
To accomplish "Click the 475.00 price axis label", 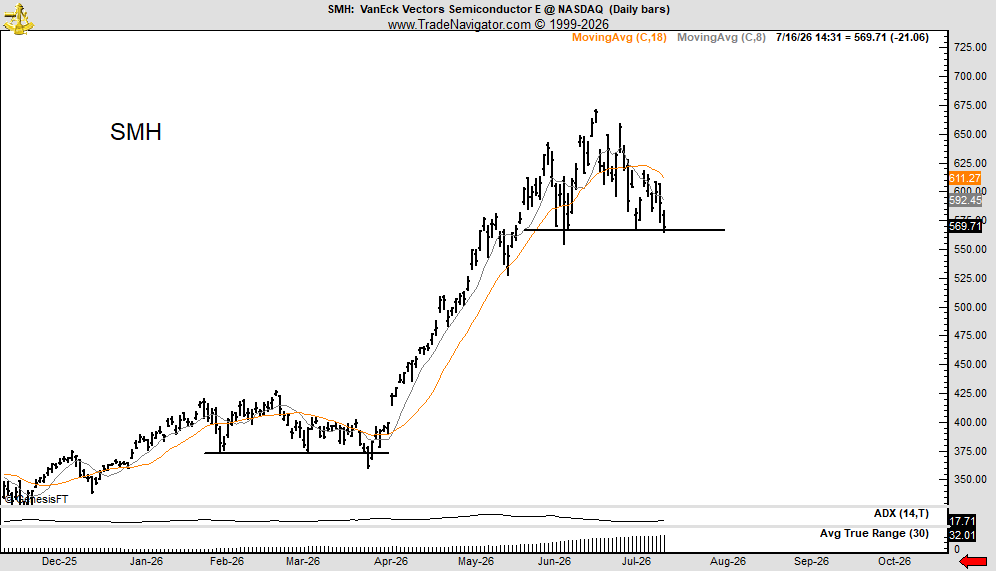I will [x=971, y=336].
